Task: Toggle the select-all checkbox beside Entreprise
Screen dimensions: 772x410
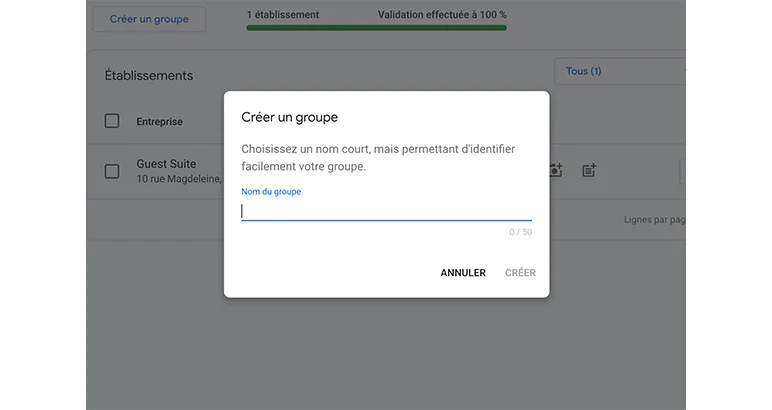Action: pyautogui.click(x=112, y=122)
